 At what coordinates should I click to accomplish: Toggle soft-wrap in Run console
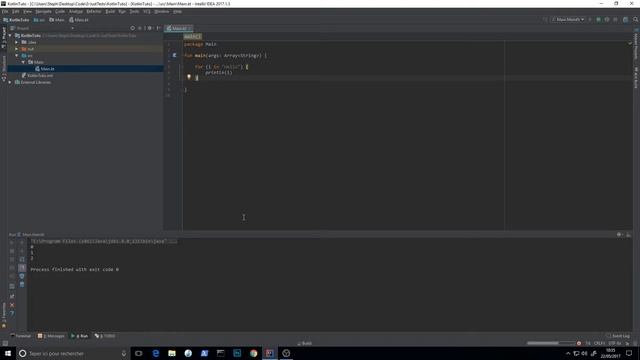(x=22, y=259)
